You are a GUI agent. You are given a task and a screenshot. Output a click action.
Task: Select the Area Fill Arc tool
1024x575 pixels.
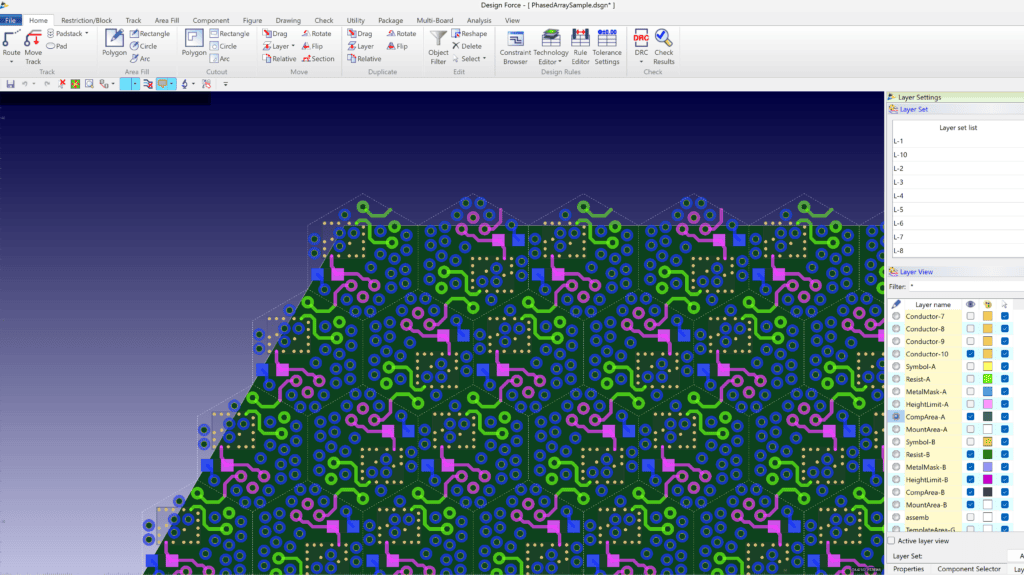pyautogui.click(x=140, y=59)
